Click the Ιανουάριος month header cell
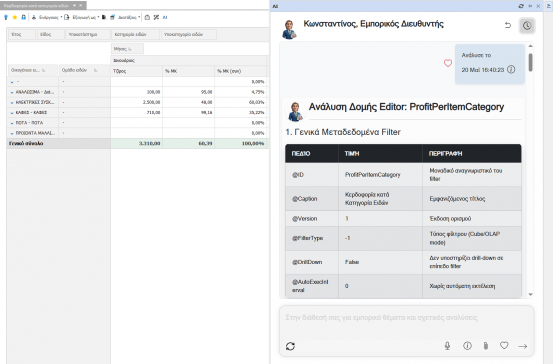This screenshot has height=364, width=553. (189, 60)
